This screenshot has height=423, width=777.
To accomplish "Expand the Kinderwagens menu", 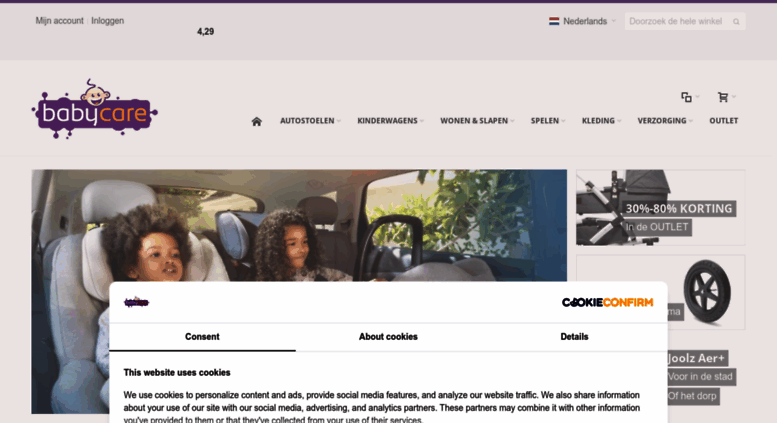I will (x=390, y=121).
